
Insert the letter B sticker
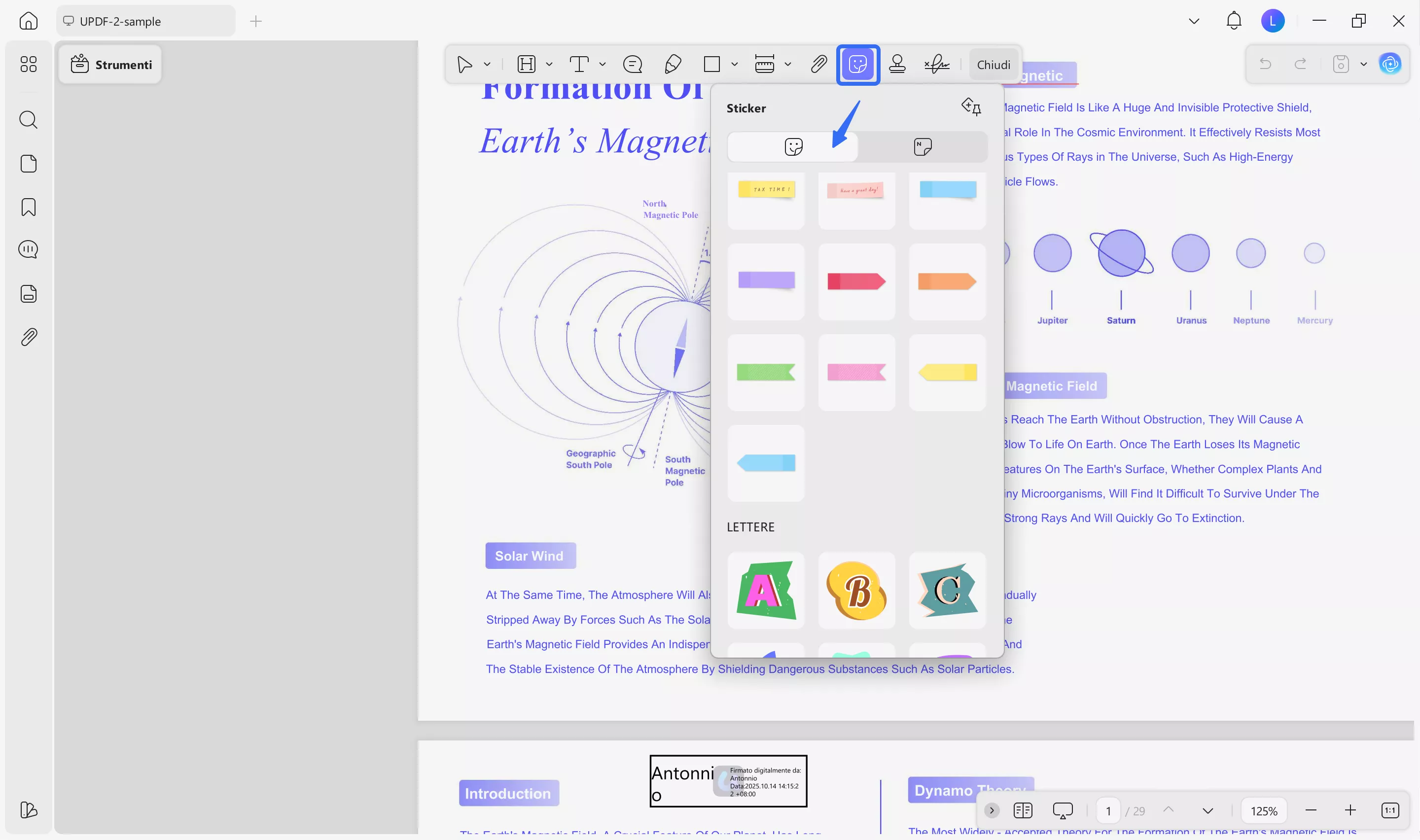click(x=856, y=591)
